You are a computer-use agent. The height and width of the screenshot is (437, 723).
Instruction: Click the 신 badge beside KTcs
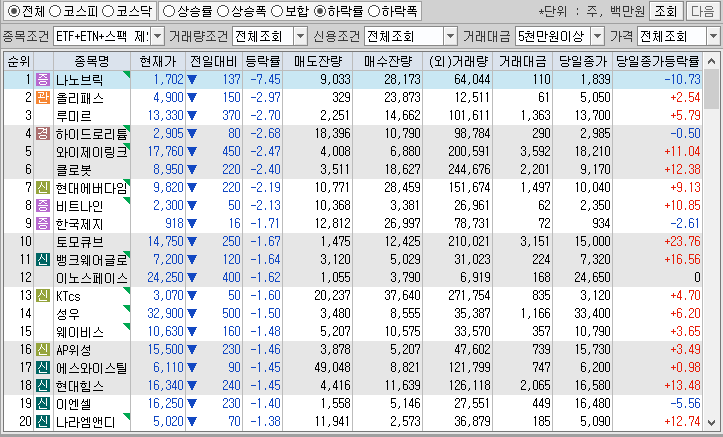[x=43, y=295]
